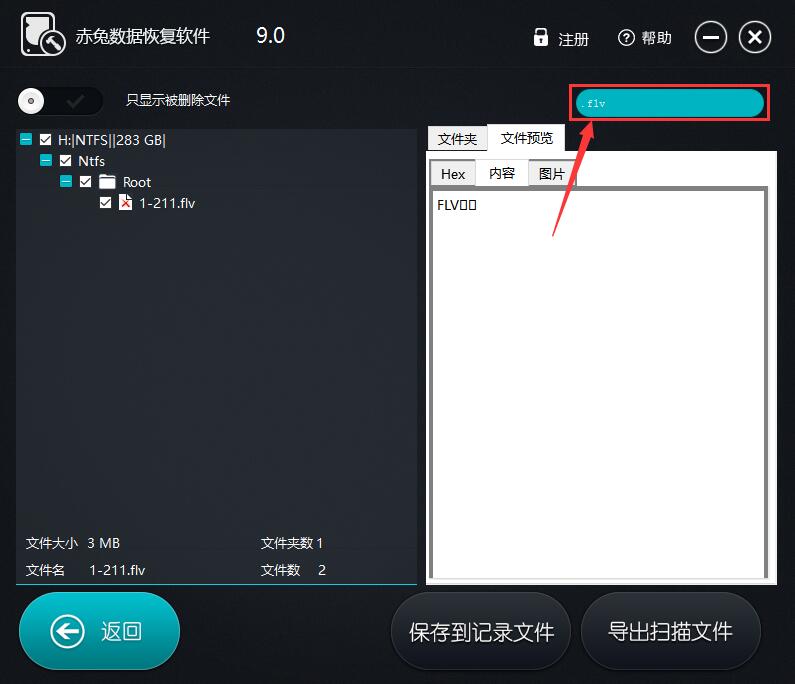Click the back arrow circle icon
This screenshot has height=684, width=795.
(x=67, y=631)
